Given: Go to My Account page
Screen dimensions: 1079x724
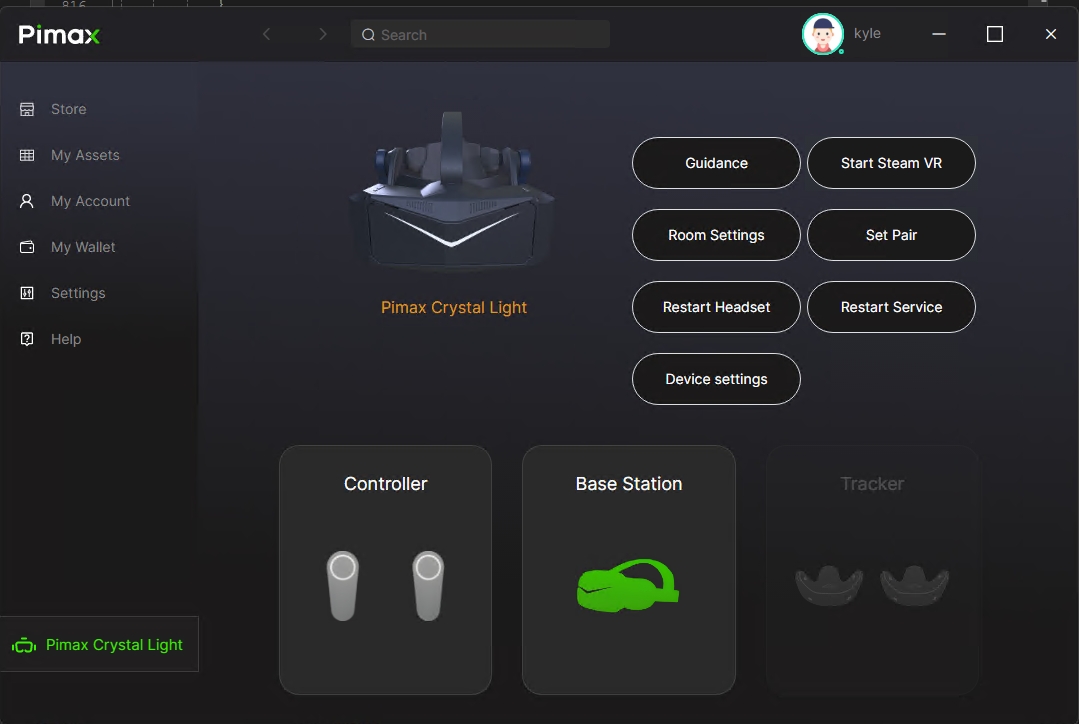Looking at the screenshot, I should [90, 201].
